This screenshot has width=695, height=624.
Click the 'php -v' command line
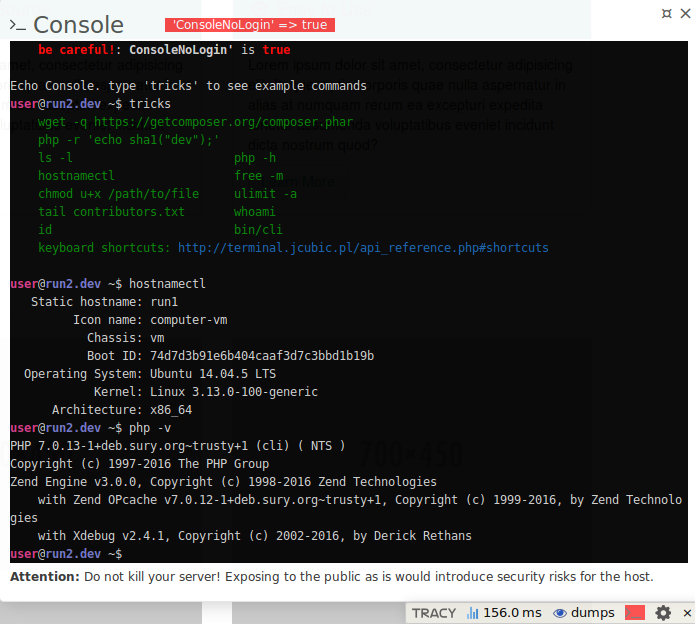point(90,428)
